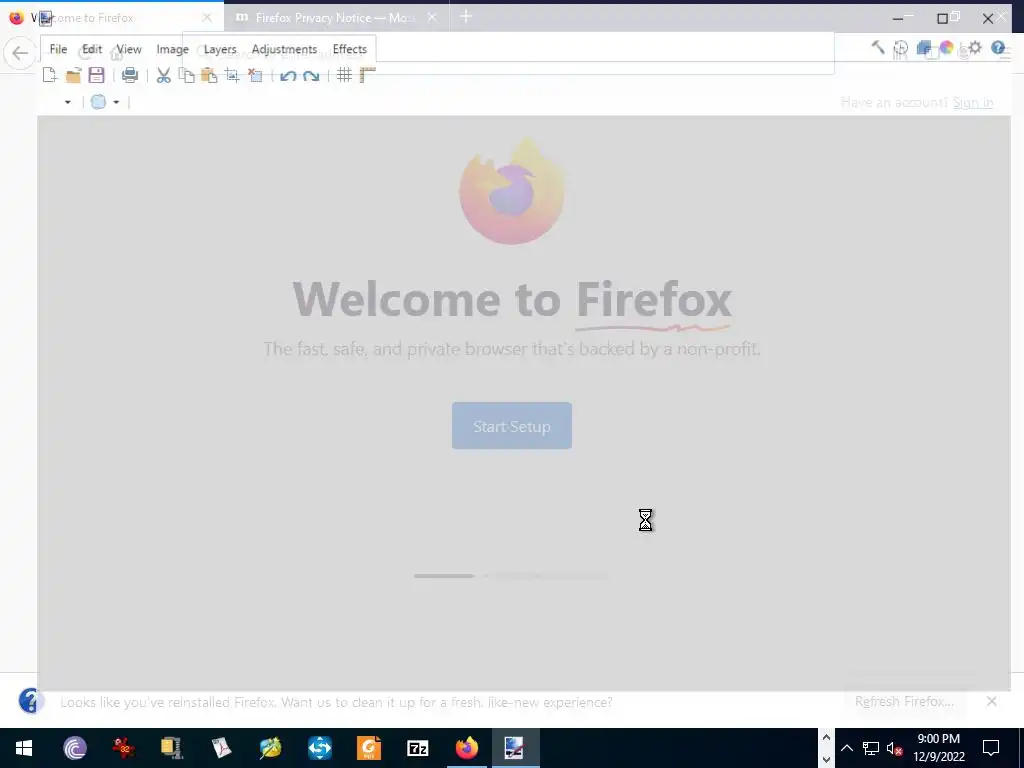The width and height of the screenshot is (1024, 768).
Task: Click the Start Setup button in Firefox
Action: click(x=512, y=426)
